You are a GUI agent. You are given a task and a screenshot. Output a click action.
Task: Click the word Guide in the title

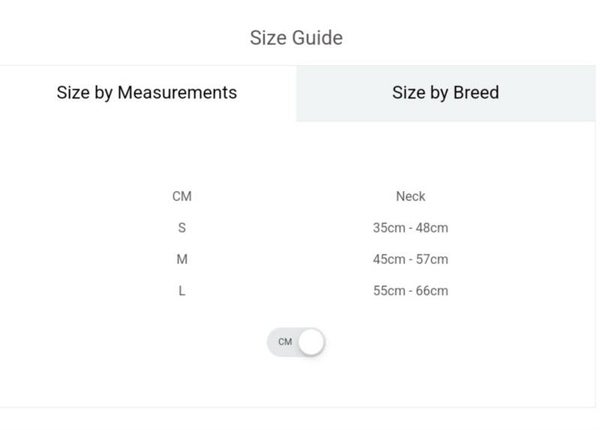pos(317,38)
